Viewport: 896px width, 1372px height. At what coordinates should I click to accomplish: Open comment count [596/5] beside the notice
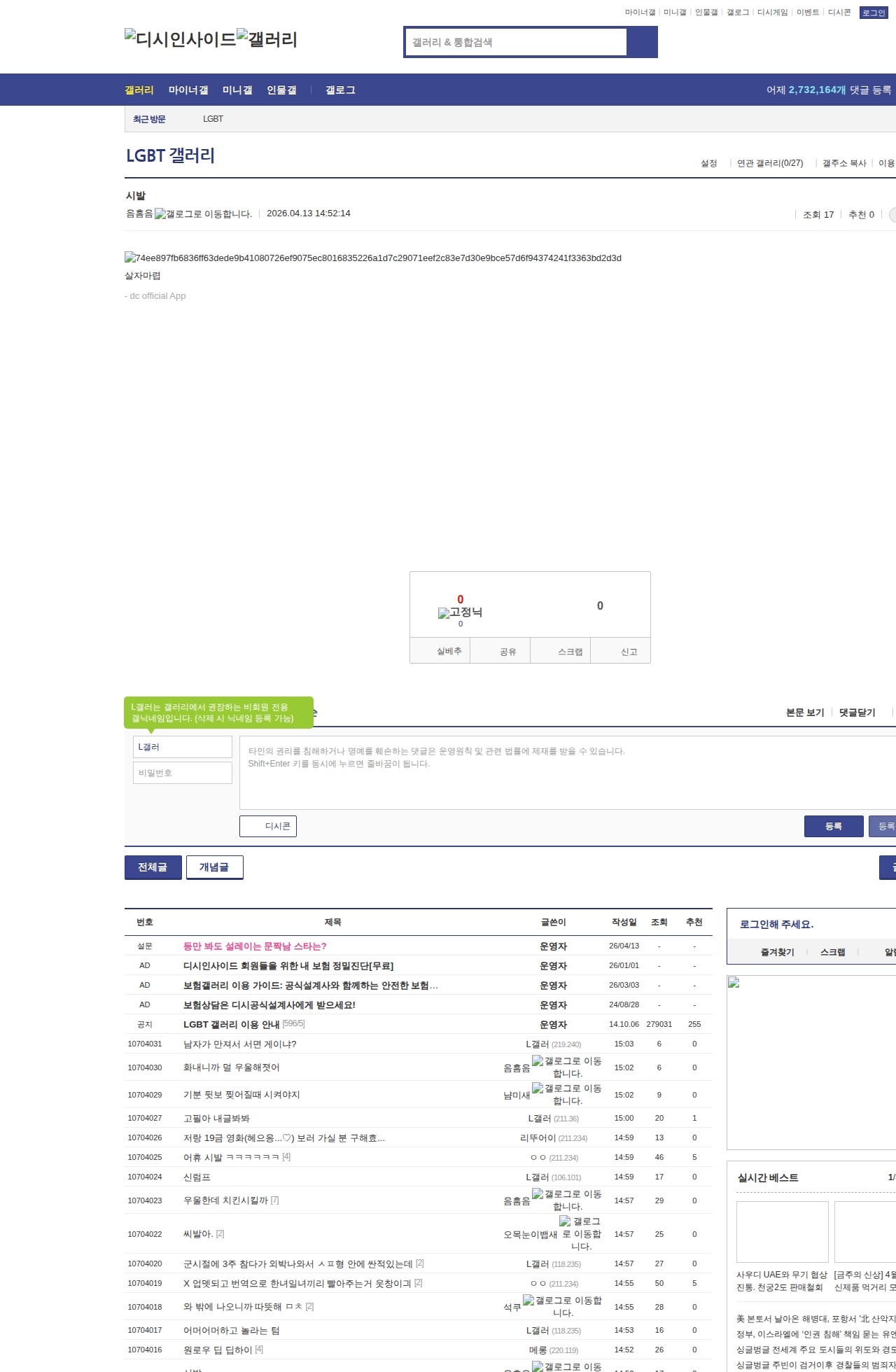293,1023
